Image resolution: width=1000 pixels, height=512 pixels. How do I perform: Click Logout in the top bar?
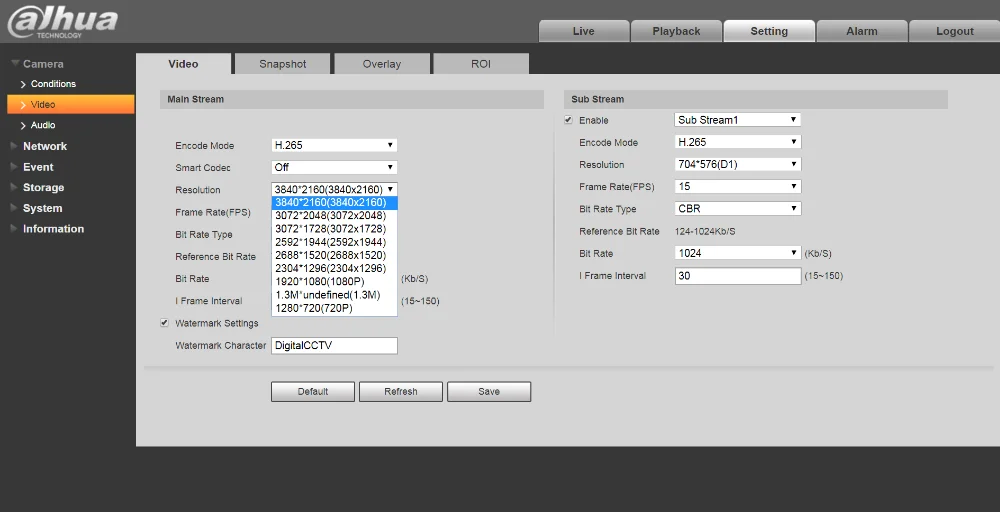pyautogui.click(x=955, y=31)
